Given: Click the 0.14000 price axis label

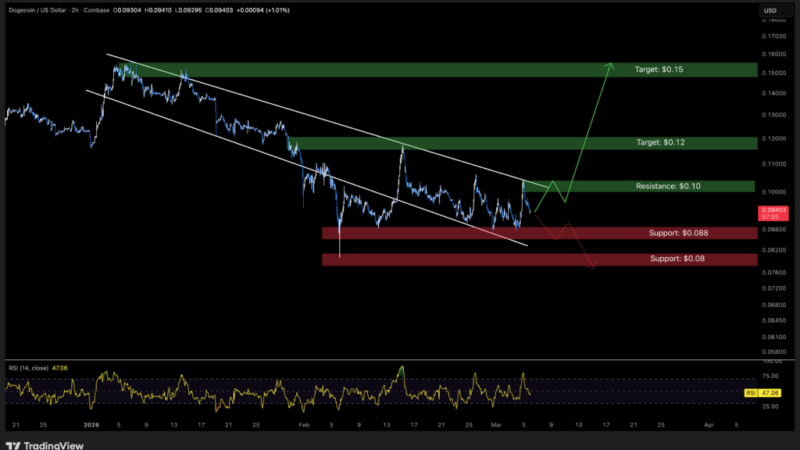Looking at the screenshot, I should 773,93.
